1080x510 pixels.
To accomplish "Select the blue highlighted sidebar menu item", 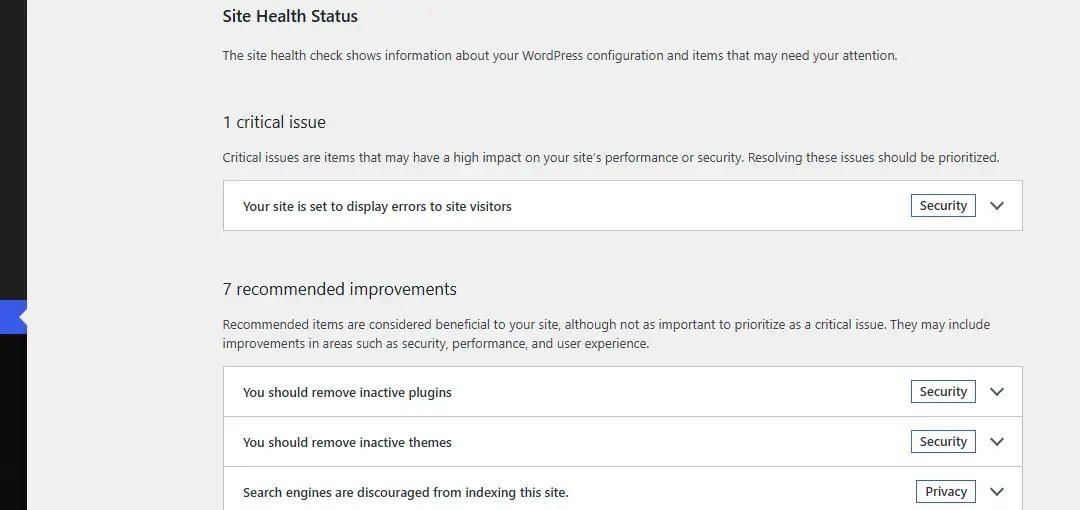I will point(13,317).
